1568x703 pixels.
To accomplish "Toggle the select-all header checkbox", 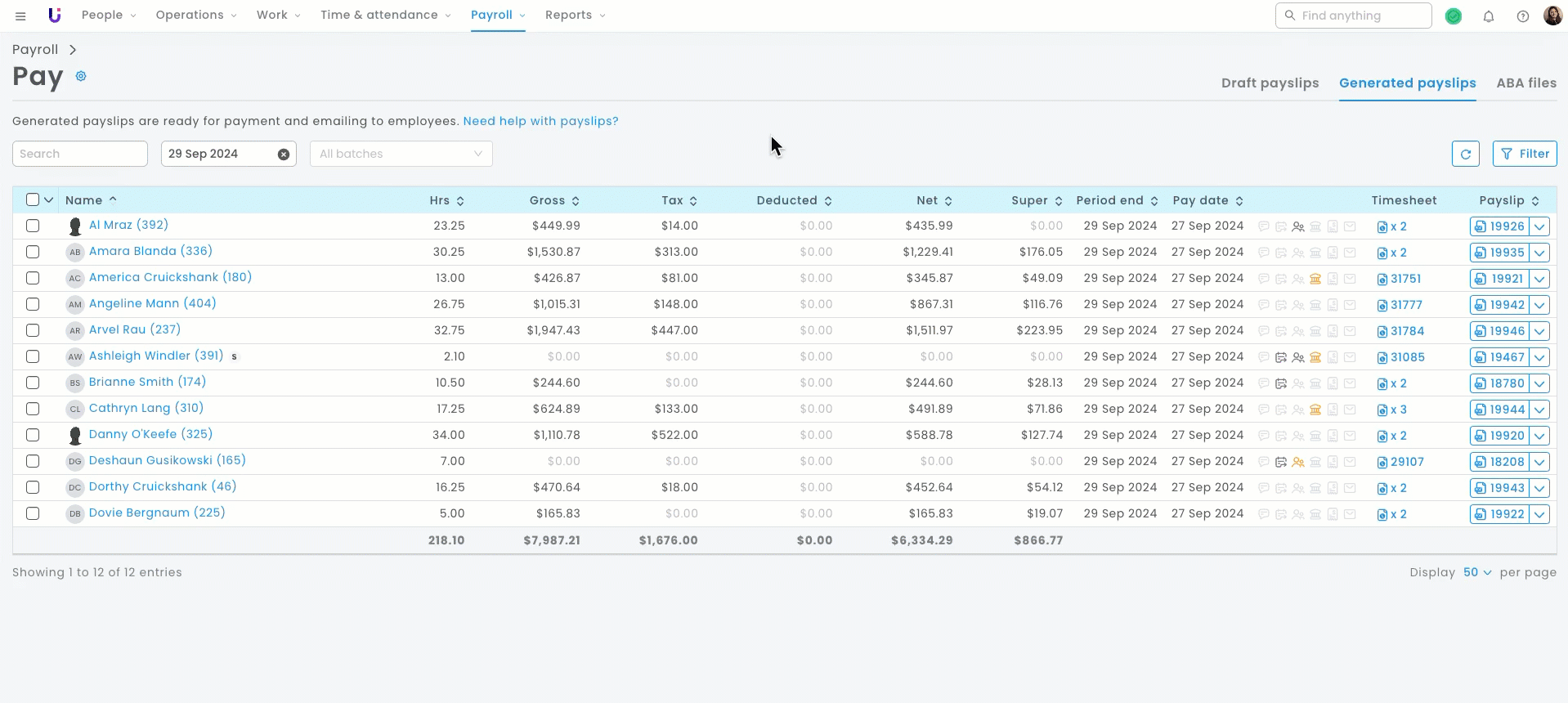I will [33, 199].
